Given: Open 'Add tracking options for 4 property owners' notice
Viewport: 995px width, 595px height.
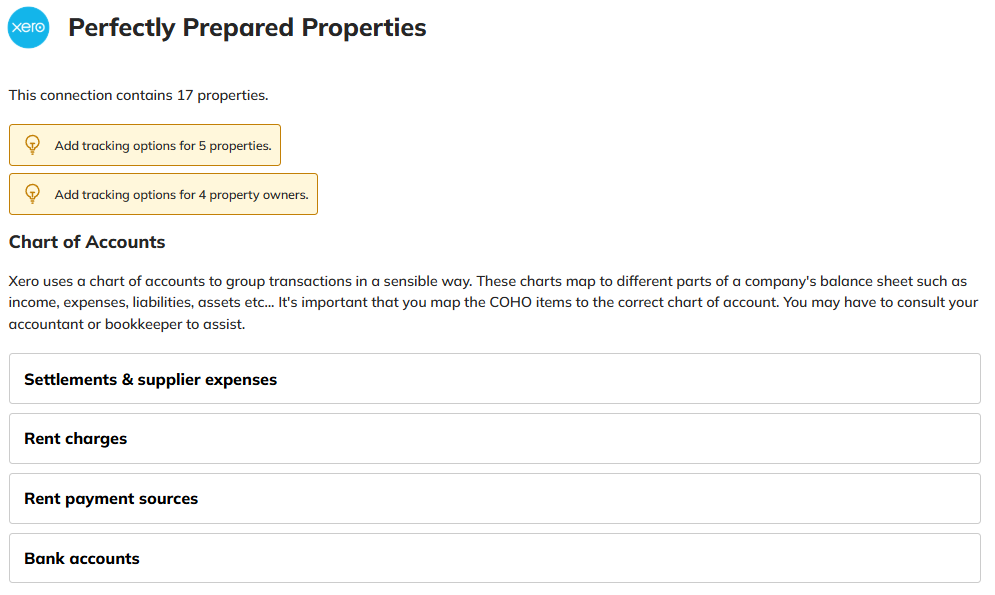Looking at the screenshot, I should tap(181, 195).
